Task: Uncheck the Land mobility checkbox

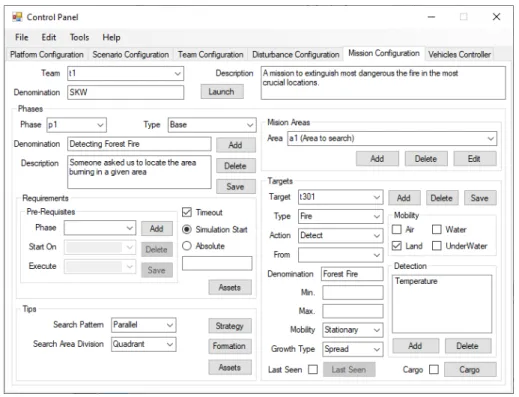Action: (x=397, y=246)
